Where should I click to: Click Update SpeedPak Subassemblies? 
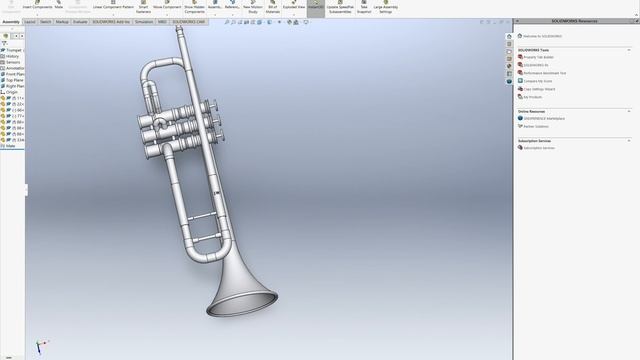[340, 7]
